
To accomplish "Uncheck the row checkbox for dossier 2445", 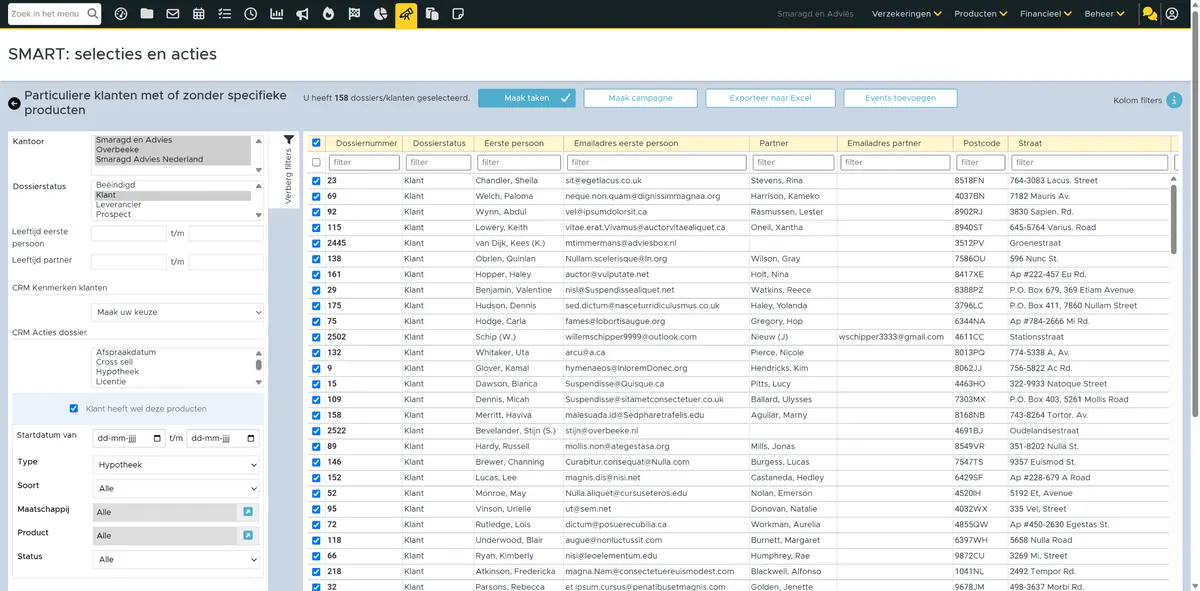I will tap(317, 243).
